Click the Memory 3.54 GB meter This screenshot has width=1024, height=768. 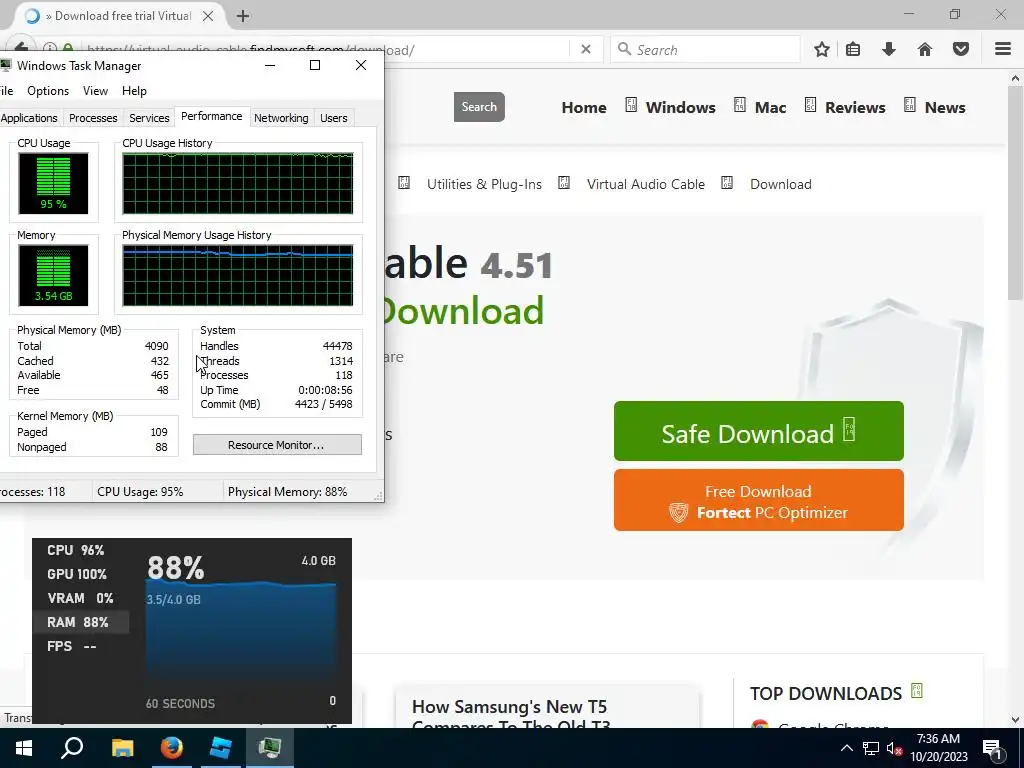click(53, 275)
